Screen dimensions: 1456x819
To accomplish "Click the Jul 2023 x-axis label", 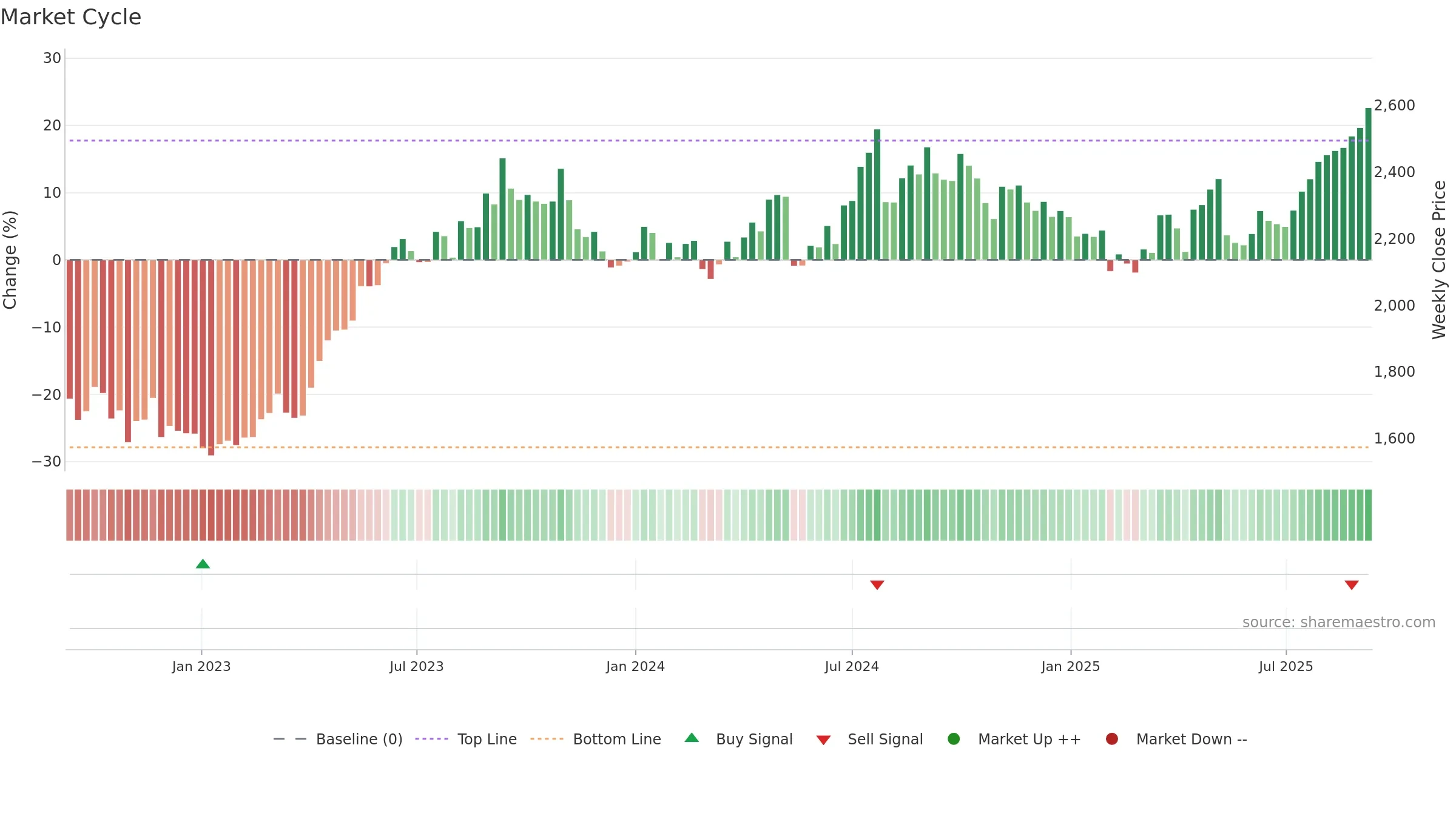I will tap(417, 667).
